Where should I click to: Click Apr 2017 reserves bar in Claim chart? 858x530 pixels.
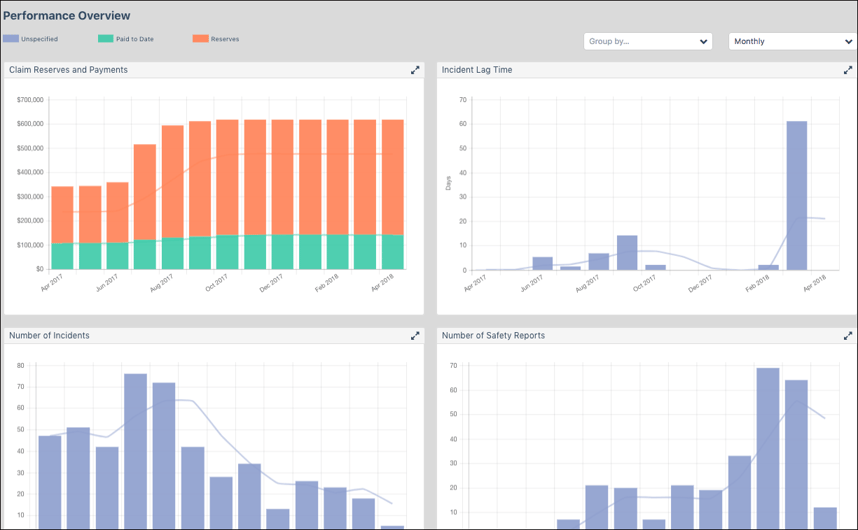[62, 215]
